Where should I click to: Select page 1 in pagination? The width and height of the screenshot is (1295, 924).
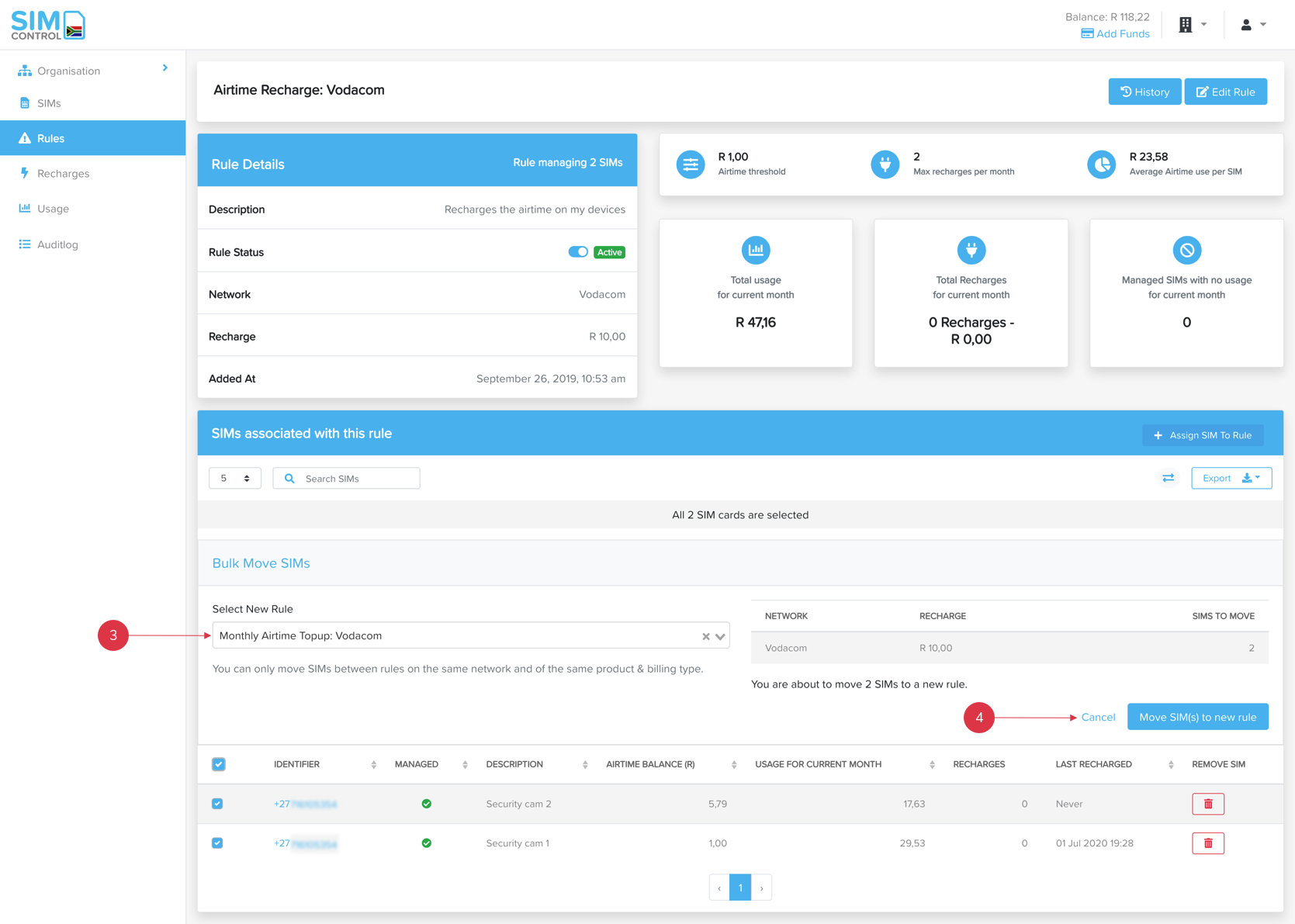pos(740,888)
